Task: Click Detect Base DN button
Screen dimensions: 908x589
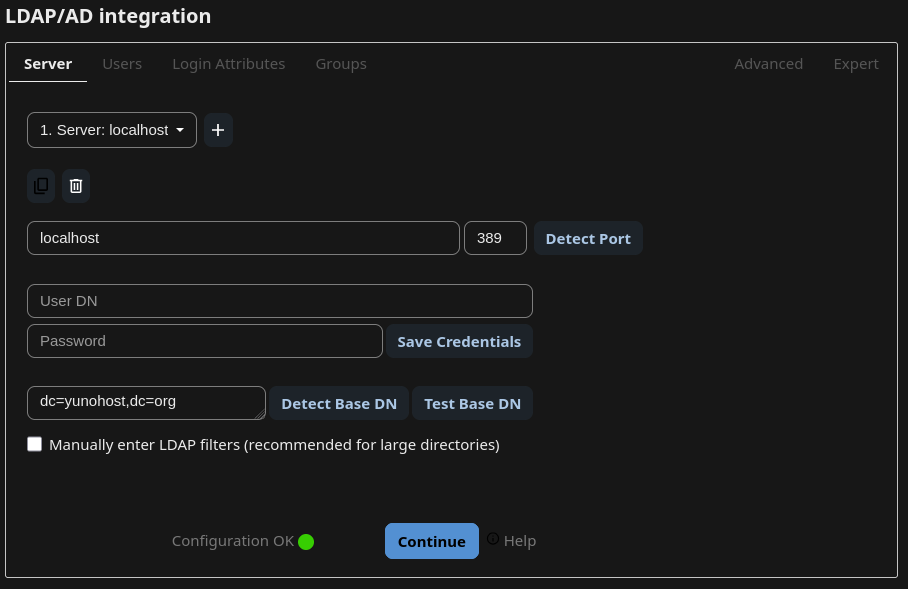Action: 339,404
